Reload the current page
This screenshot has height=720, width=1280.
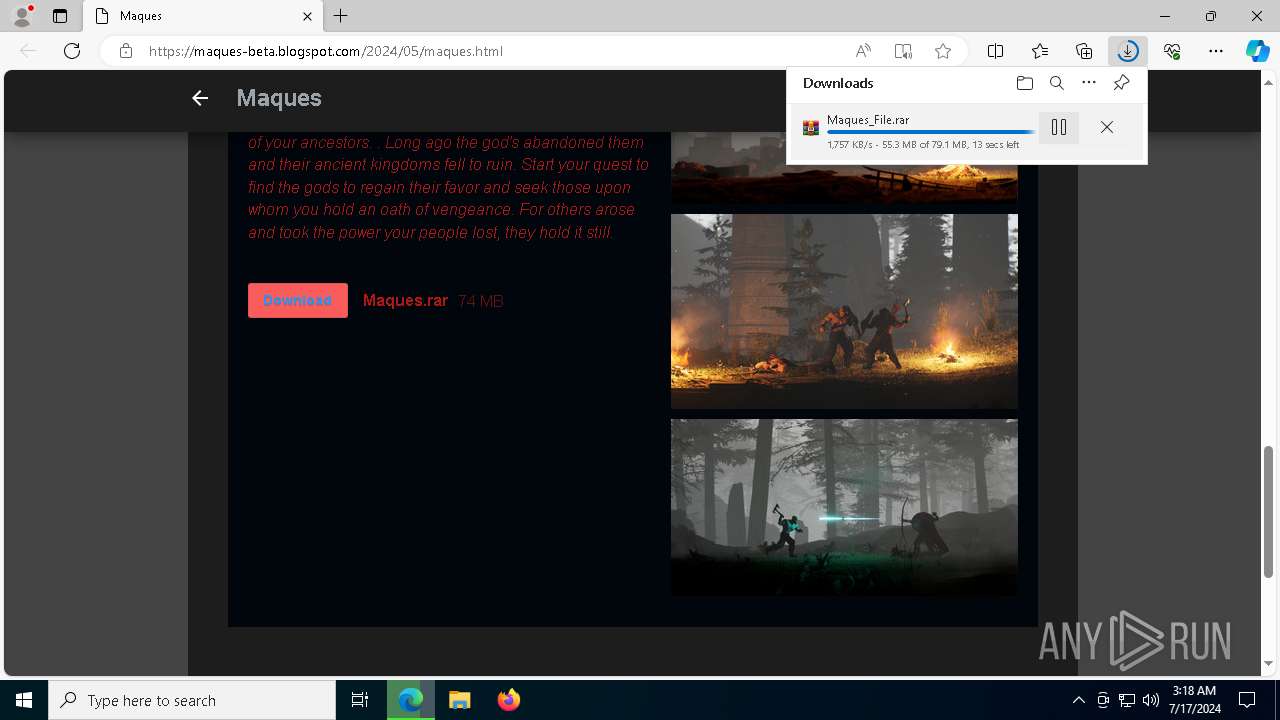pyautogui.click(x=72, y=51)
